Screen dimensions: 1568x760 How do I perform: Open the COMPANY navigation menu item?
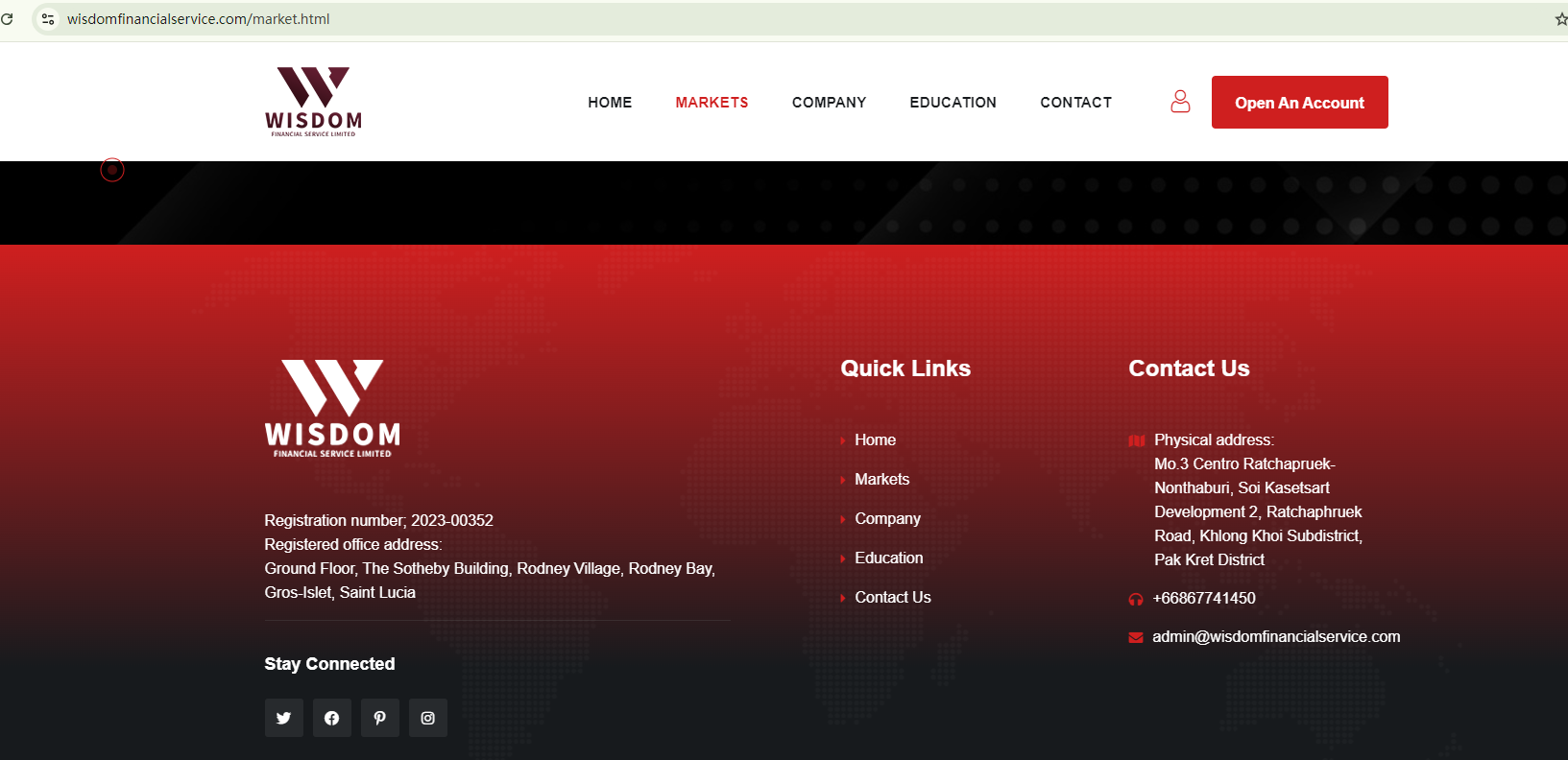tap(829, 103)
